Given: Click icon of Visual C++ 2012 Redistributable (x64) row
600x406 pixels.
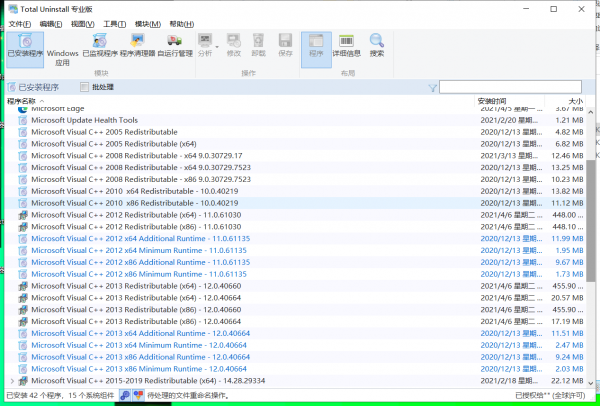Looking at the screenshot, I should click(x=23, y=215).
